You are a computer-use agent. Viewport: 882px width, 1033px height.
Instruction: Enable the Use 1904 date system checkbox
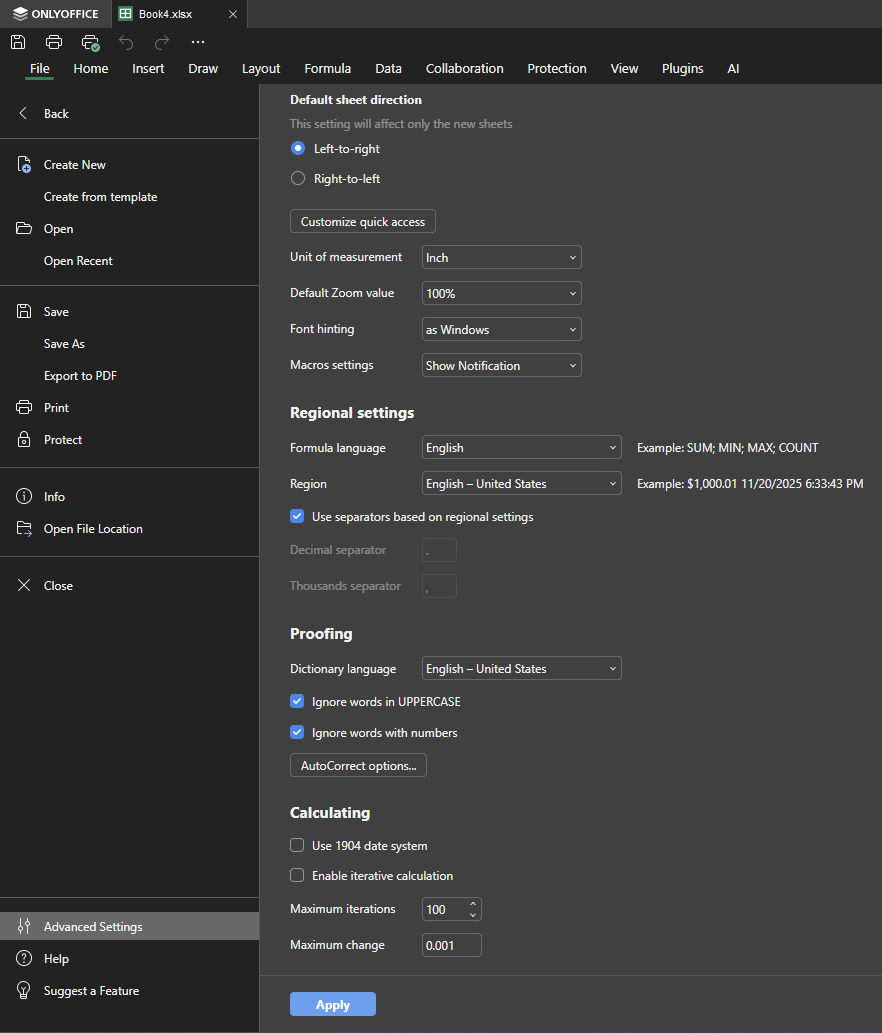297,846
